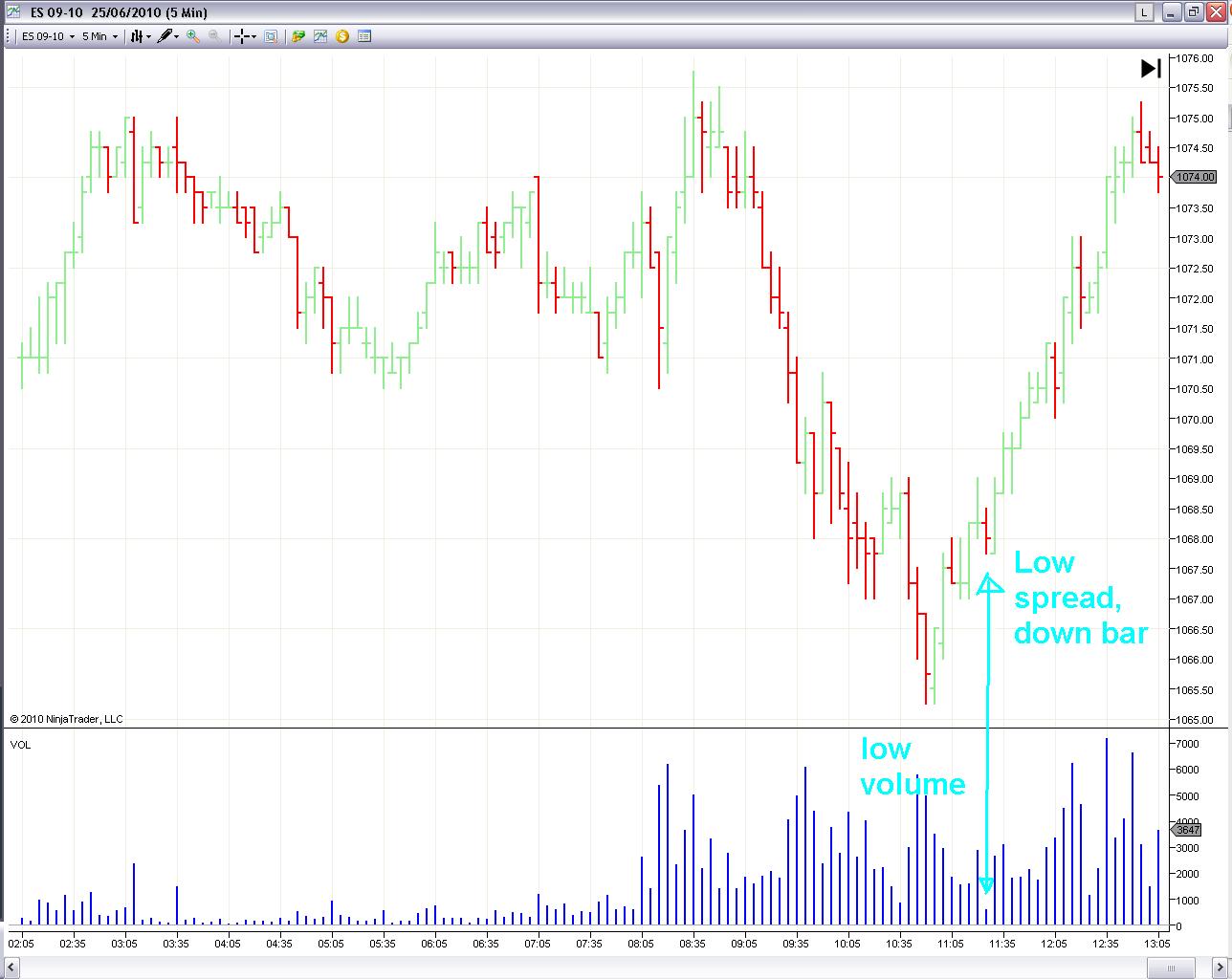
Task: Expand the 5 Min interval dropdown
Action: click(99, 36)
